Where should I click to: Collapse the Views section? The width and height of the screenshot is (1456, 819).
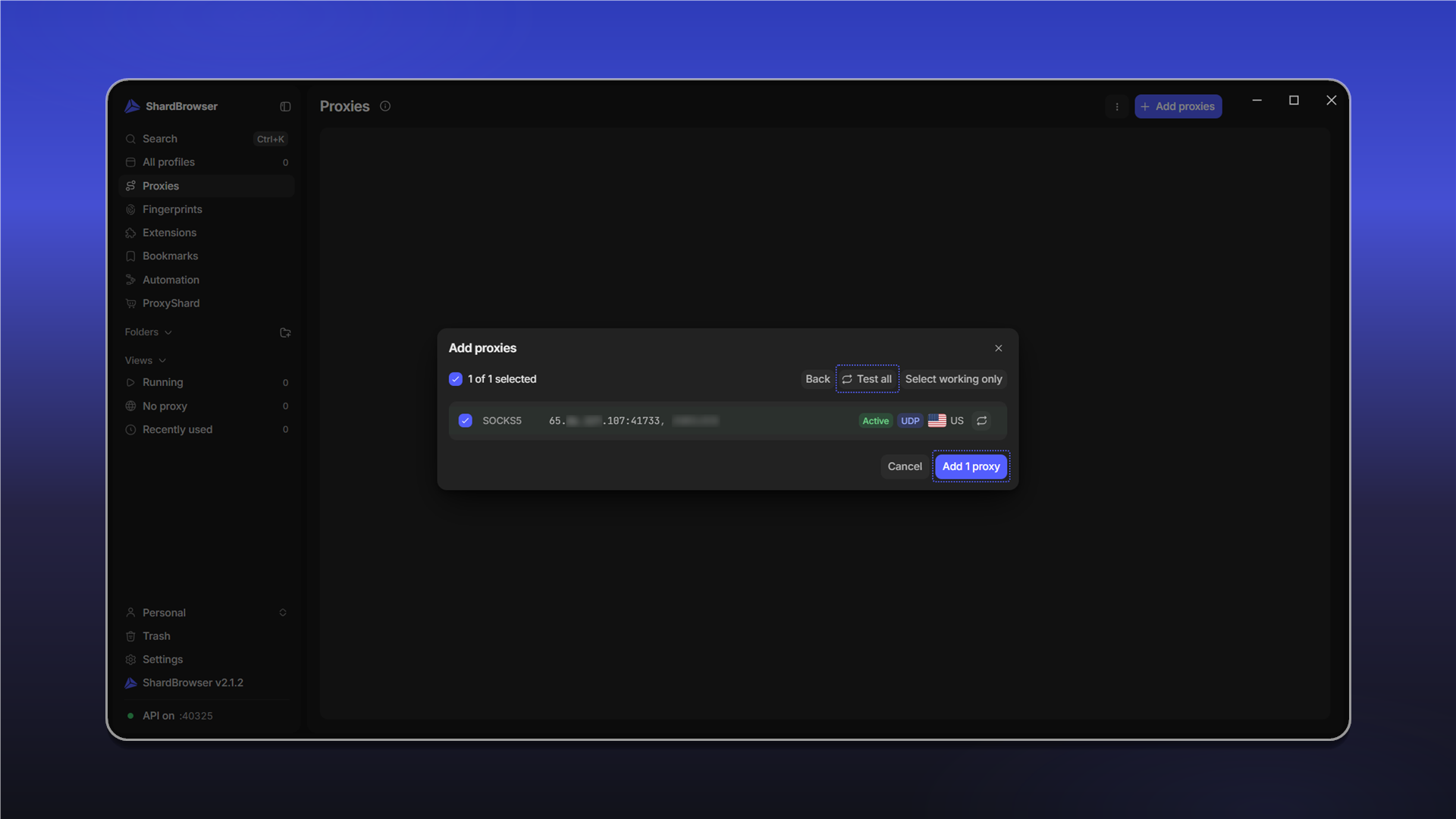tap(146, 360)
